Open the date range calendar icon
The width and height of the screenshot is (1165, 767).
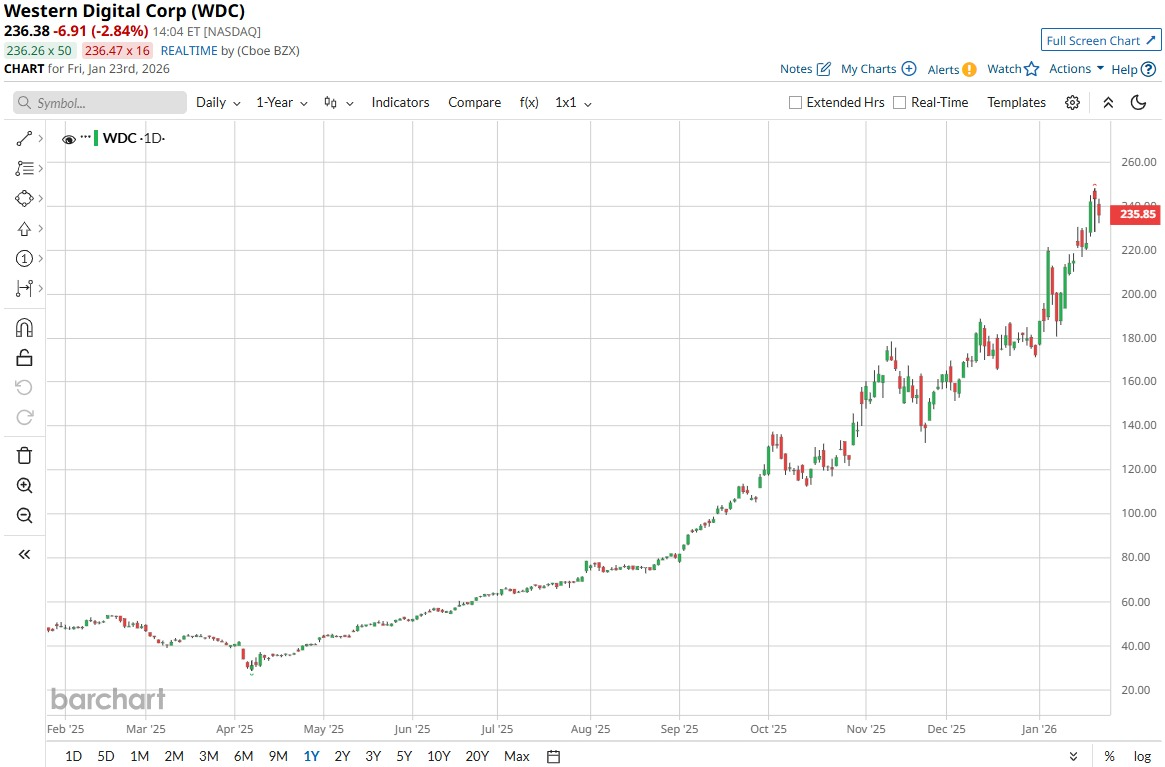tap(554, 757)
